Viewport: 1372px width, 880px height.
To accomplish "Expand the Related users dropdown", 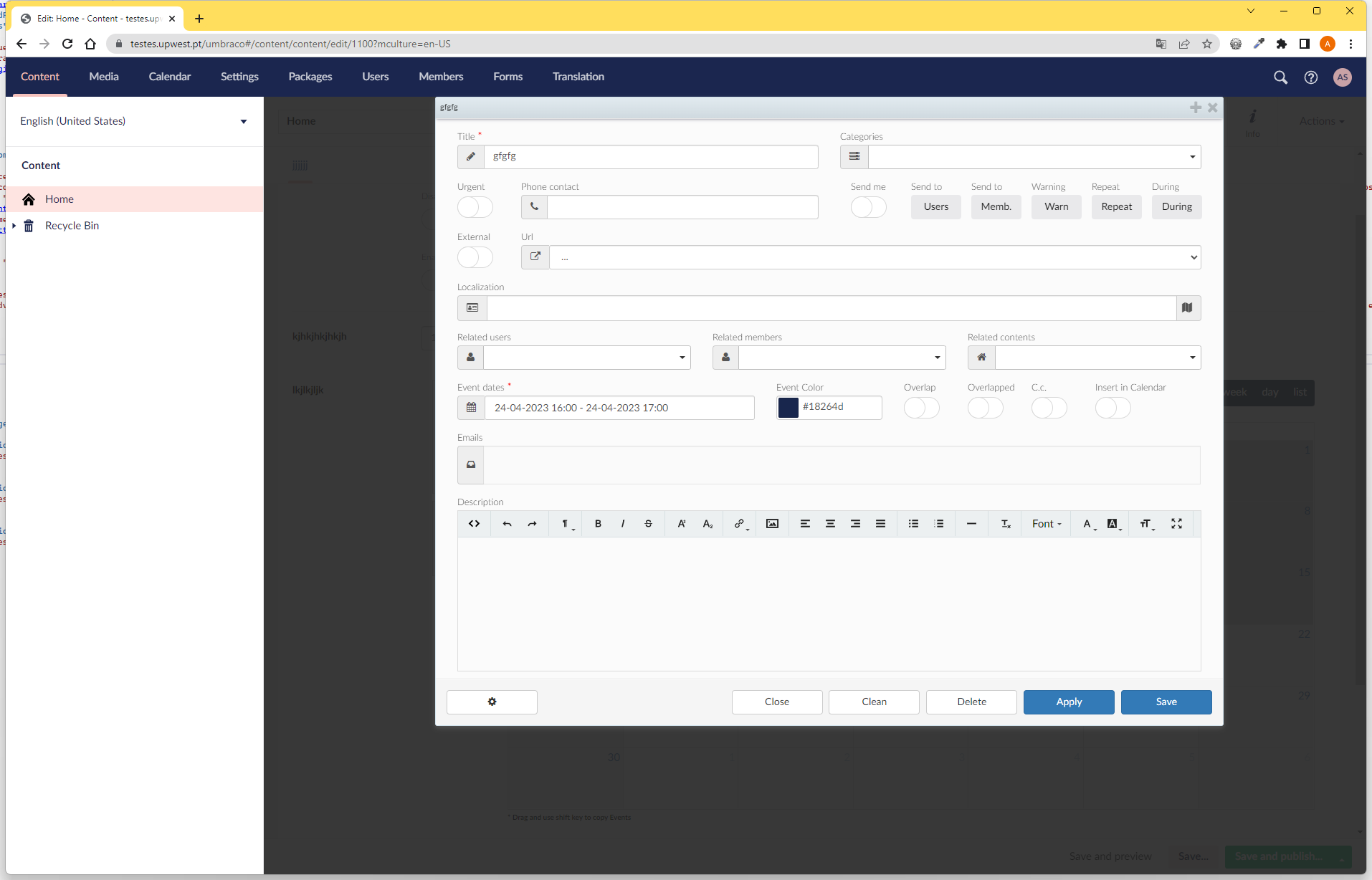I will (586, 358).
